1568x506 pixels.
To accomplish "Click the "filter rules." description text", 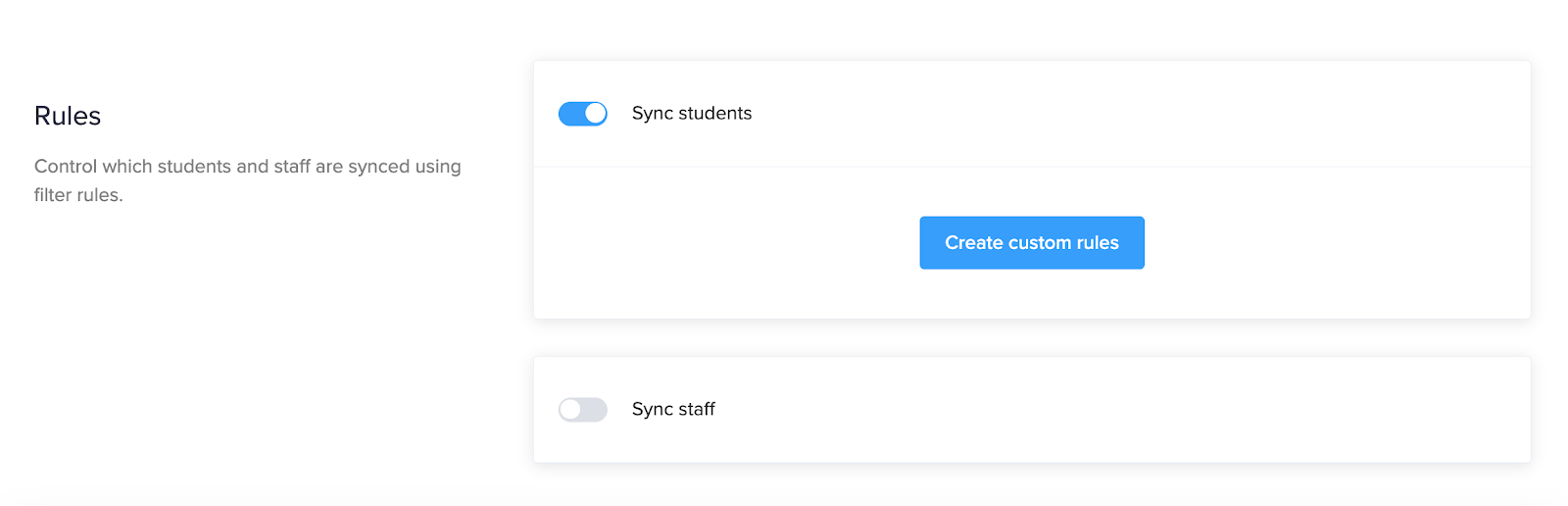I will tap(78, 195).
